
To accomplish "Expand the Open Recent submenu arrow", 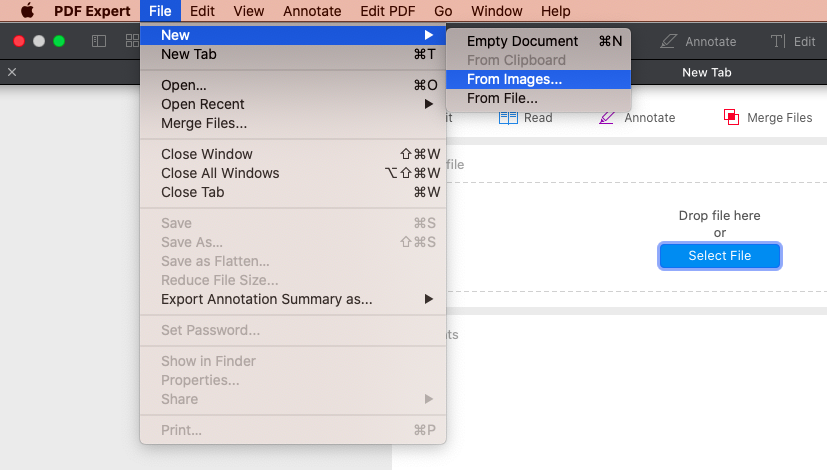I will pos(428,104).
